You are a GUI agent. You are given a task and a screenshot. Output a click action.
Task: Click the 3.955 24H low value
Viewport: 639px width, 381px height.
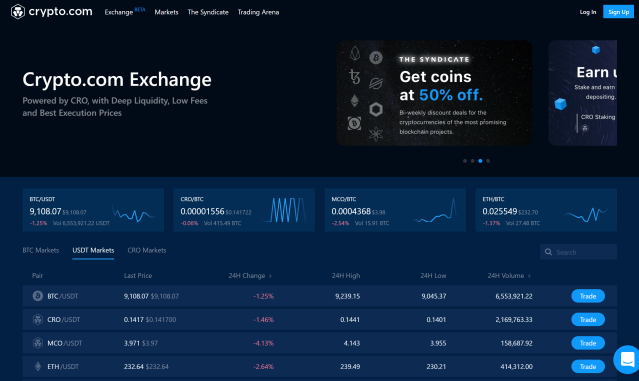click(438, 343)
